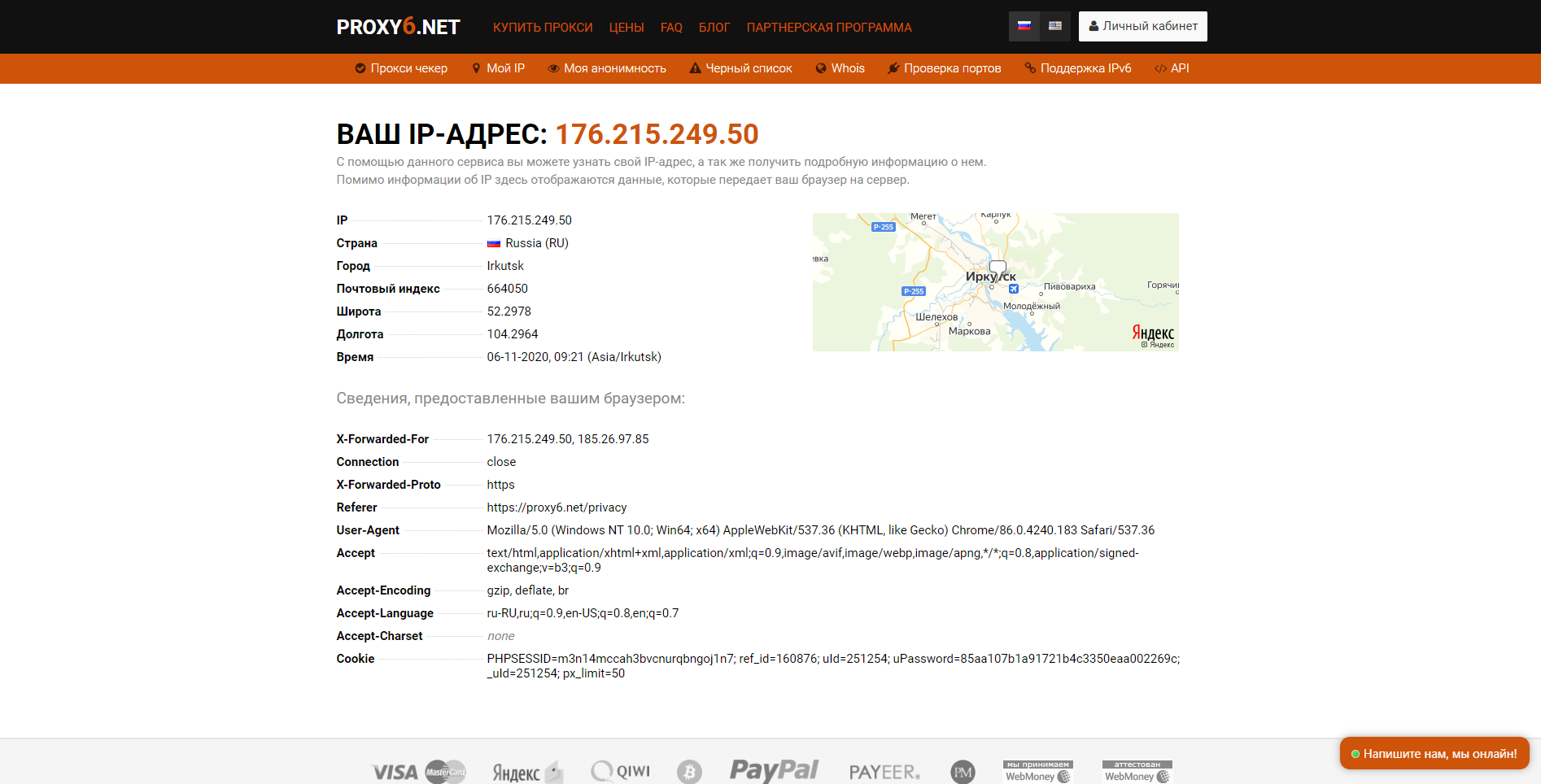This screenshot has height=784, width=1541.
Task: Click the MasterCard payment logo
Action: (x=446, y=772)
